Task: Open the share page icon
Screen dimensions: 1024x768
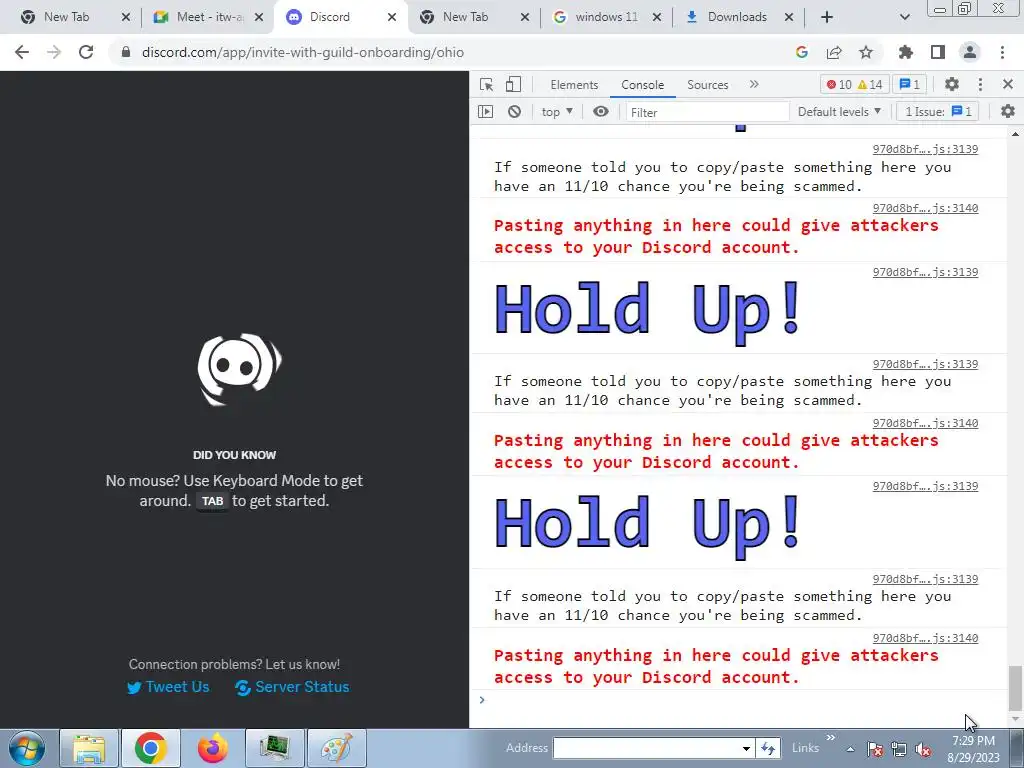Action: pyautogui.click(x=834, y=52)
